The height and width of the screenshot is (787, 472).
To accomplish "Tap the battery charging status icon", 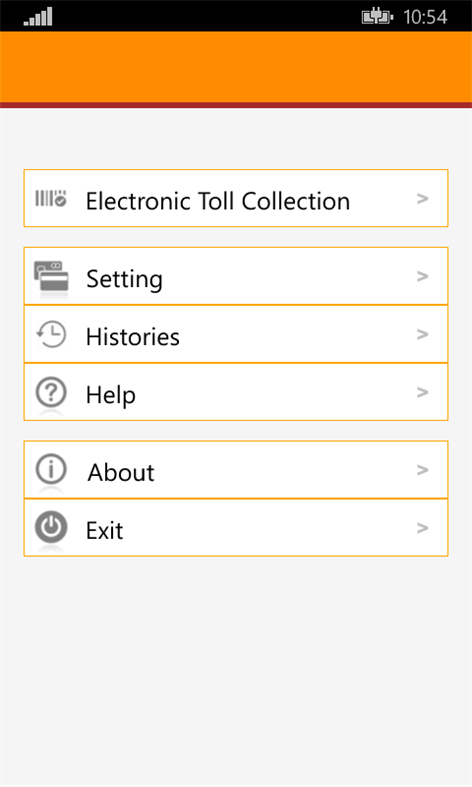I will coord(378,18).
